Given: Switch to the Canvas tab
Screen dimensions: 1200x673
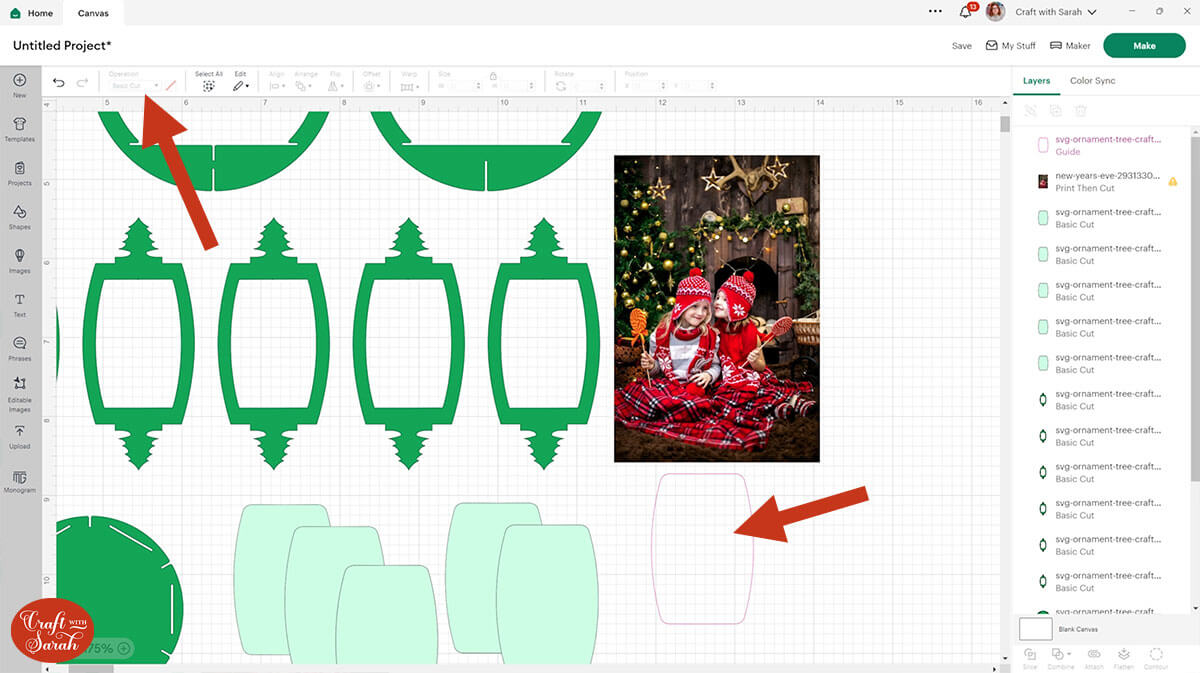Looking at the screenshot, I should (x=93, y=13).
